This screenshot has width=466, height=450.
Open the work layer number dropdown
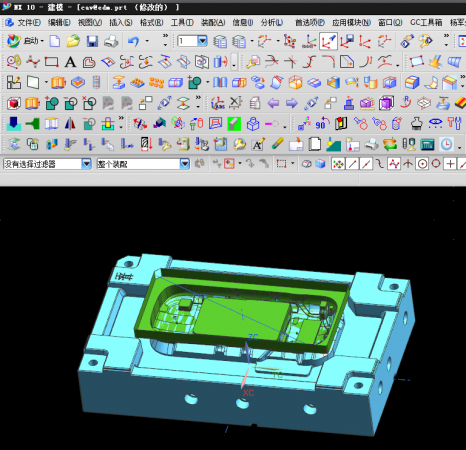coord(202,41)
